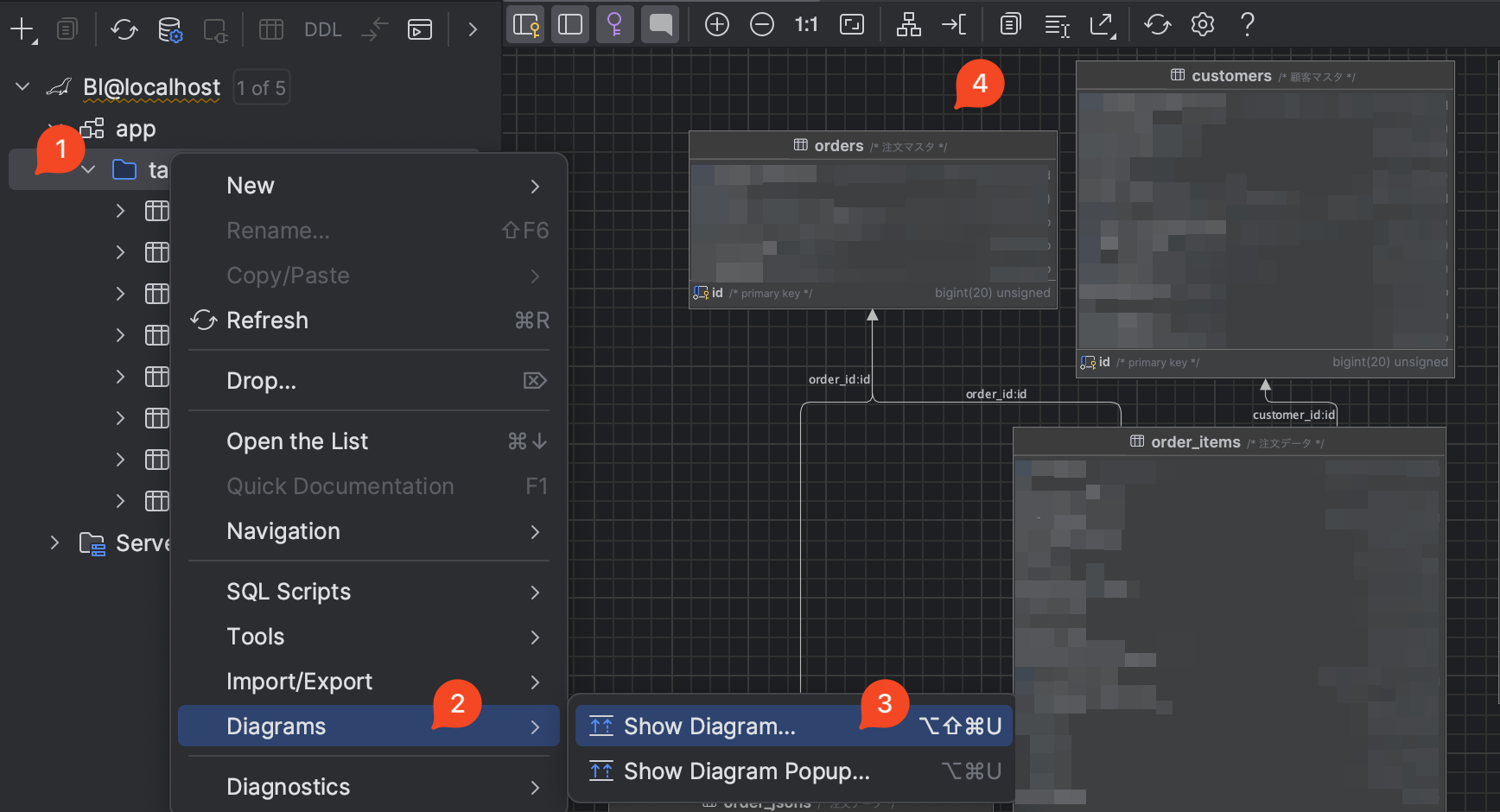
Task: Click the New (plus) toolbar icon
Action: click(21, 29)
